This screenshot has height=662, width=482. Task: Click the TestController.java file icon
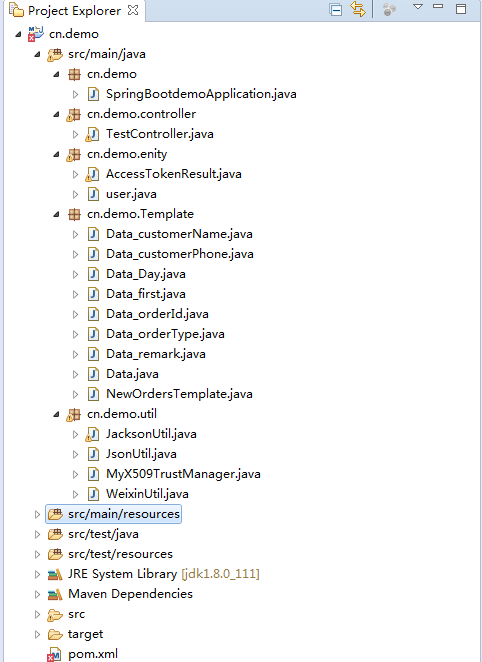tap(92, 134)
